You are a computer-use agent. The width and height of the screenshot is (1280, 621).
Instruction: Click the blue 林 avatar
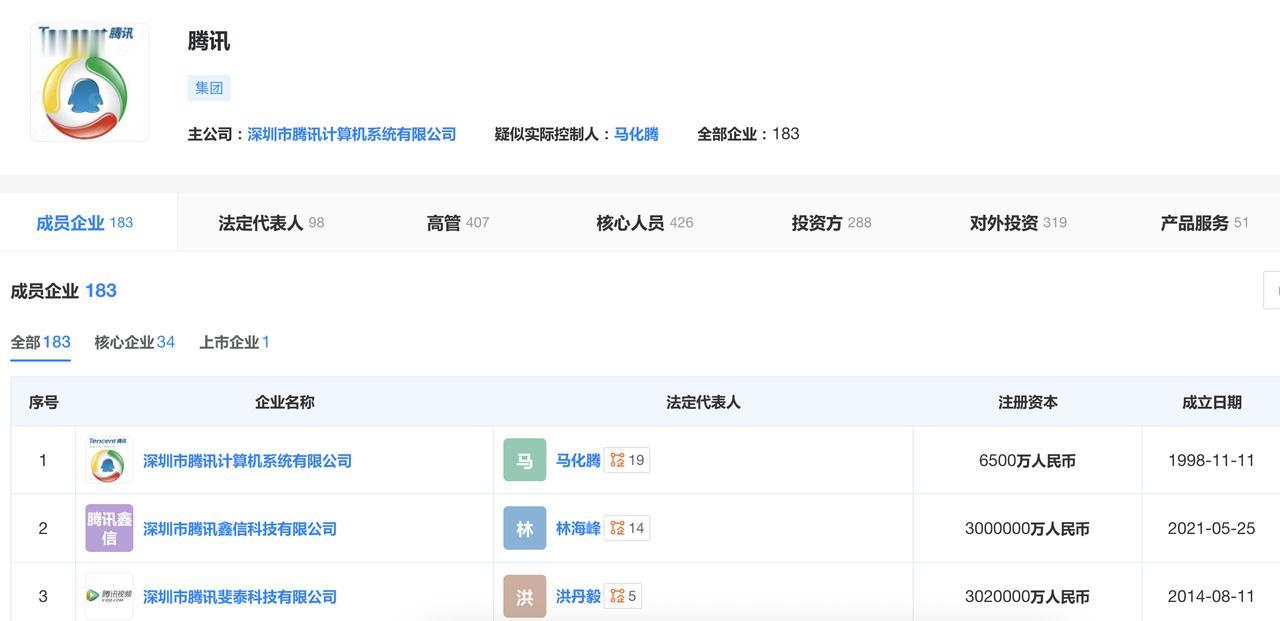click(525, 528)
